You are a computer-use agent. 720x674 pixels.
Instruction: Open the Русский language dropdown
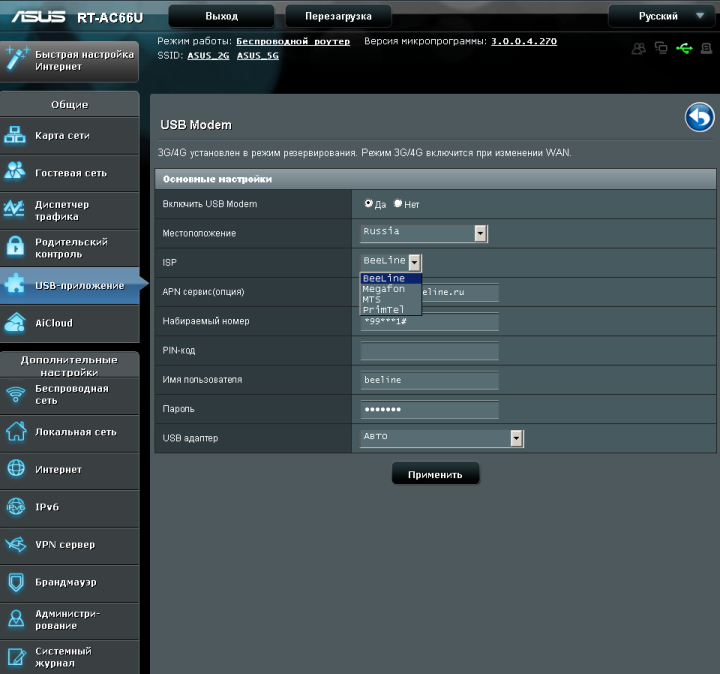point(664,17)
